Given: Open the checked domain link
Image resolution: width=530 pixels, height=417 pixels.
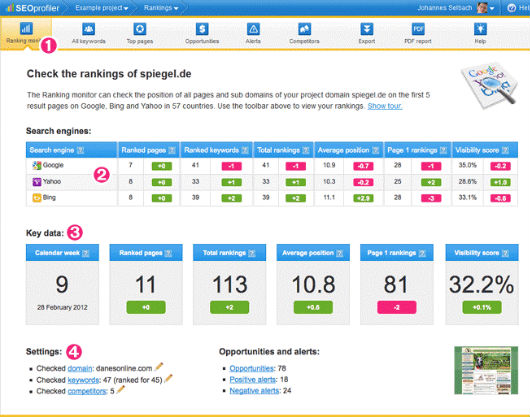Looking at the screenshot, I should [80, 368].
